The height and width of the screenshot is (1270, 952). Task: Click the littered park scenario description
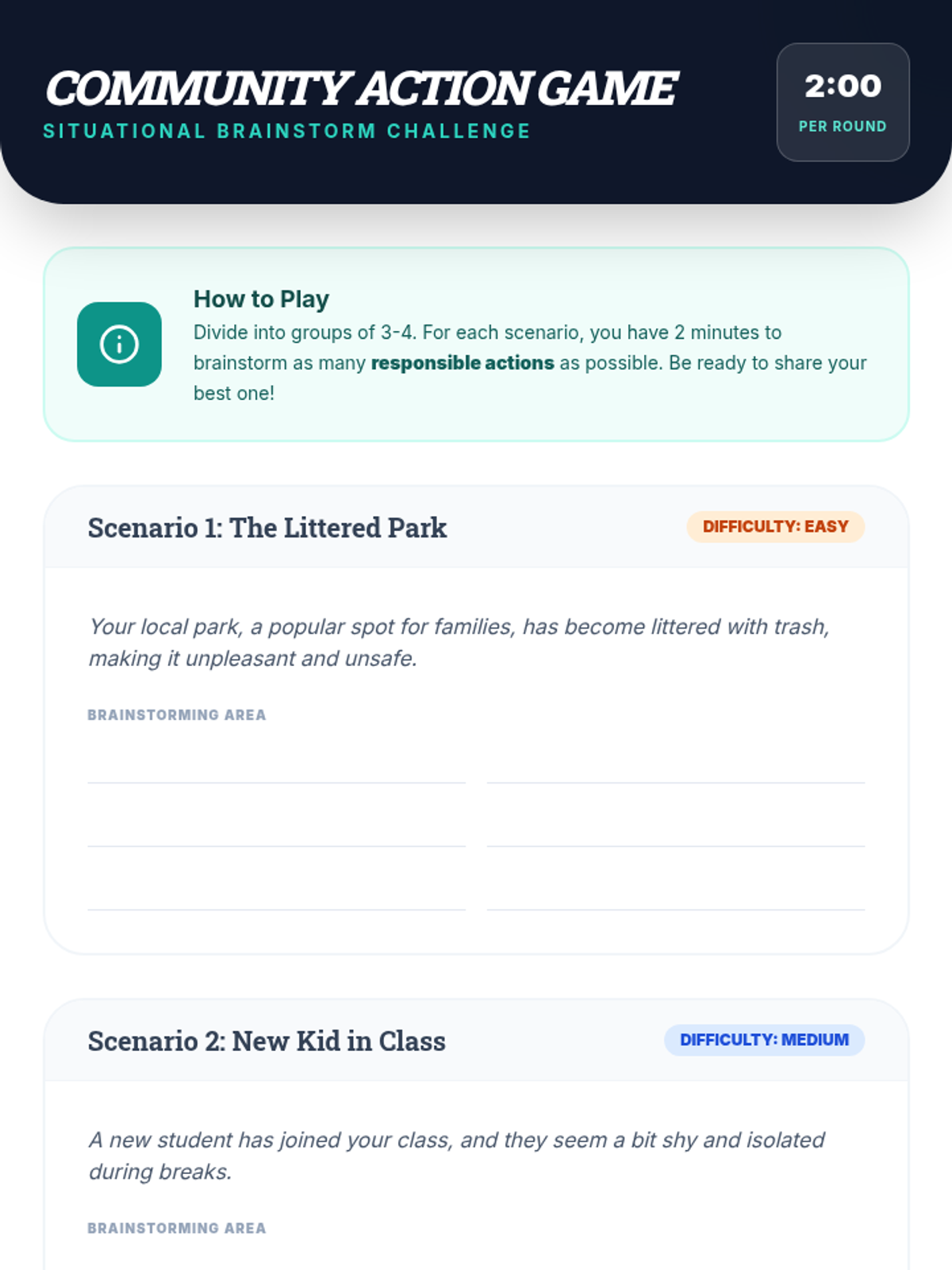(459, 643)
